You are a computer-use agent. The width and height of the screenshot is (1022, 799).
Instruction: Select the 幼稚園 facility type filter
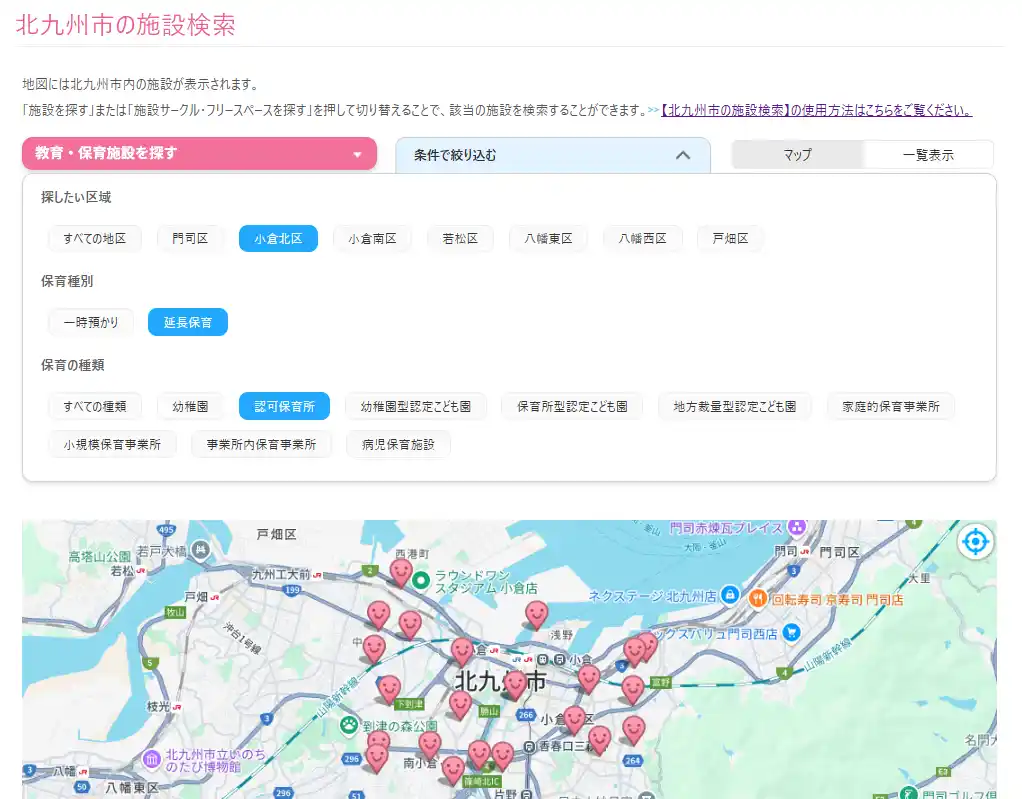[190, 407]
